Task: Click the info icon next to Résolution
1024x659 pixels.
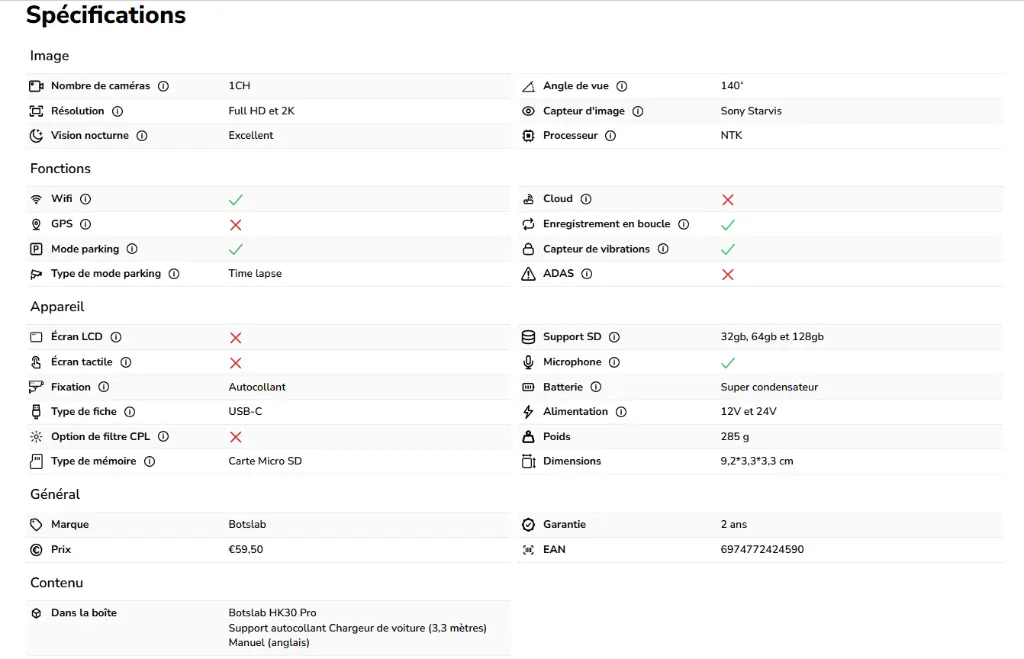Action: (x=118, y=111)
